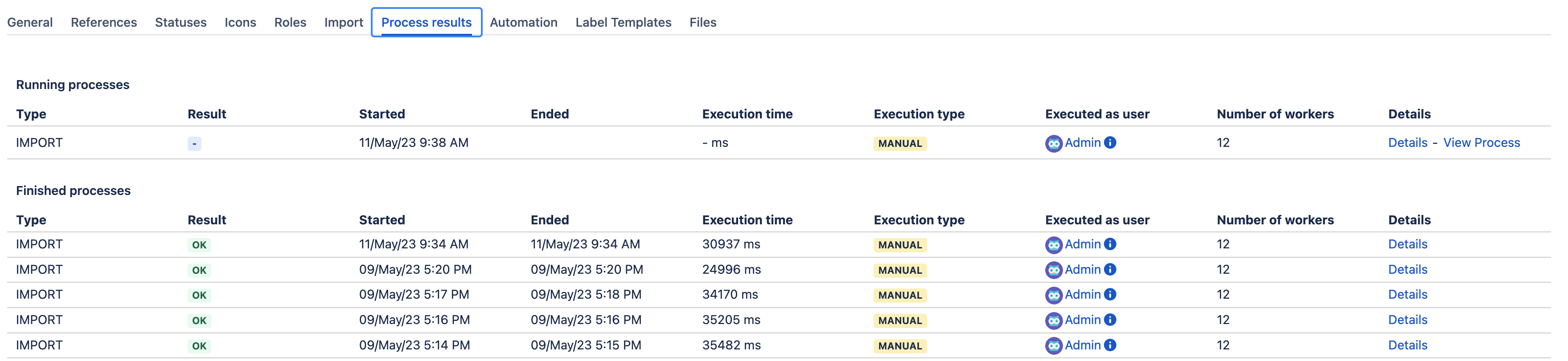Go to the Icons tab
Image resolution: width=1568 pixels, height=361 pixels.
[x=240, y=23]
